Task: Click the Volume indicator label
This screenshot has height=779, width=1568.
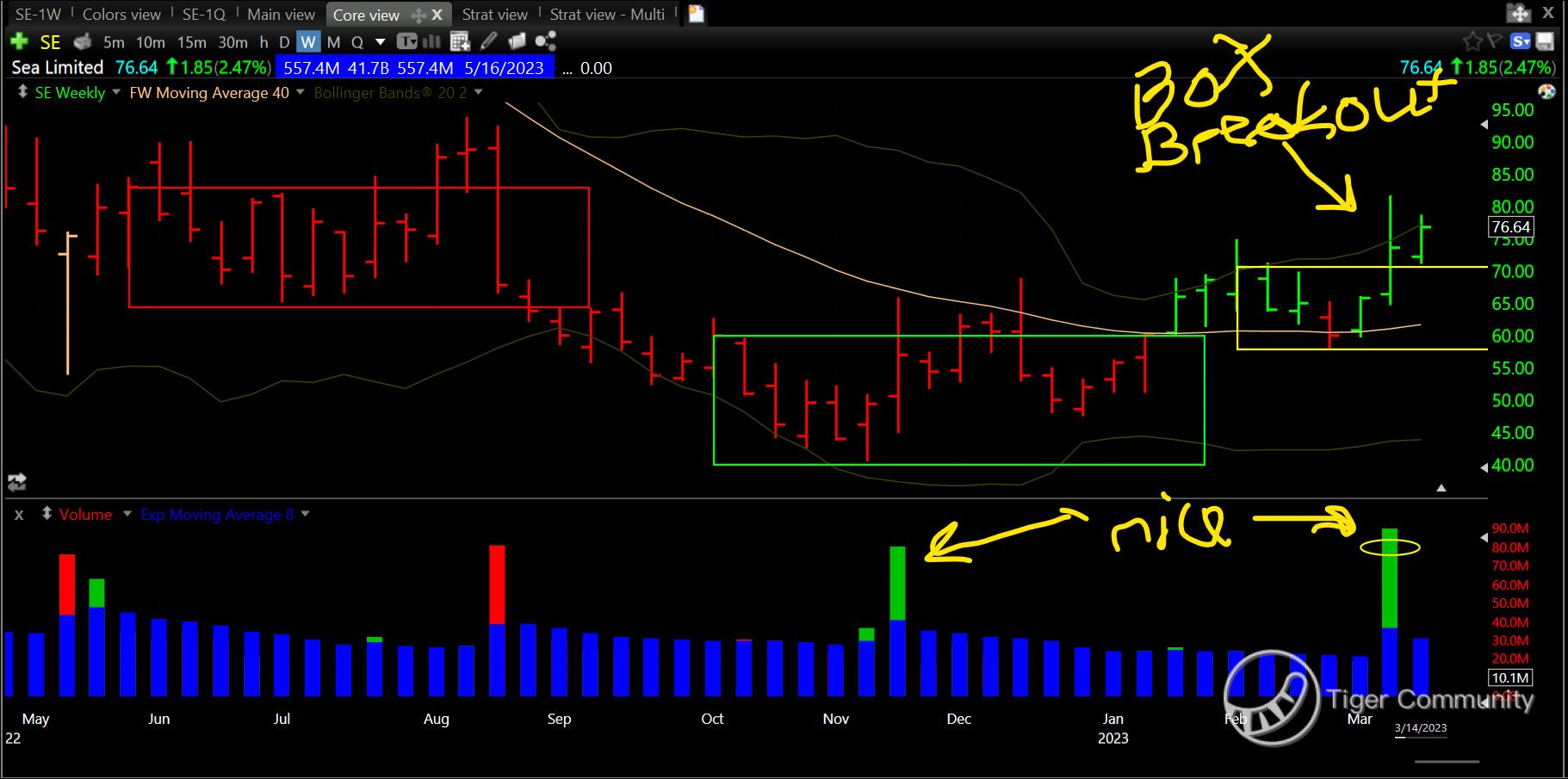Action: coord(85,514)
